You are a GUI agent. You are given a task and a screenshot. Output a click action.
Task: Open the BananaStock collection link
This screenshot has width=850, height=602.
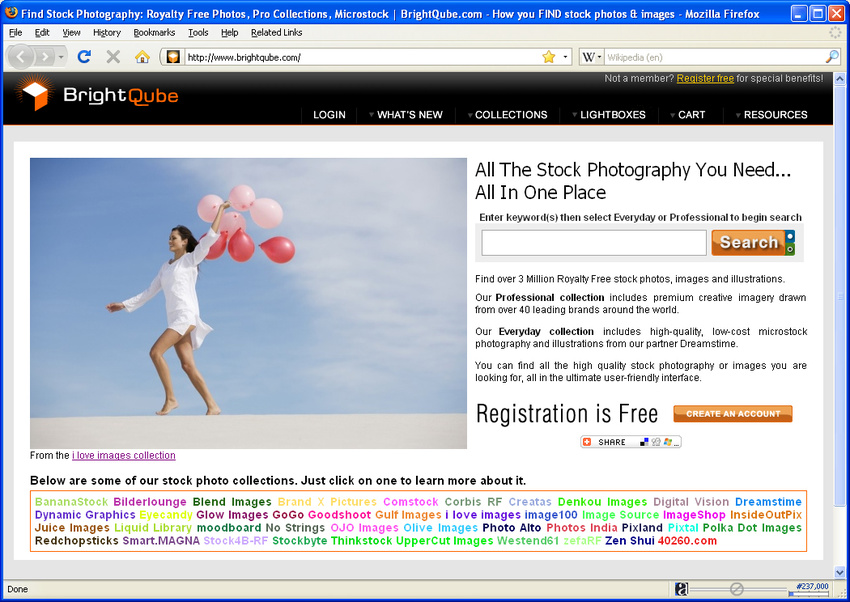point(72,502)
